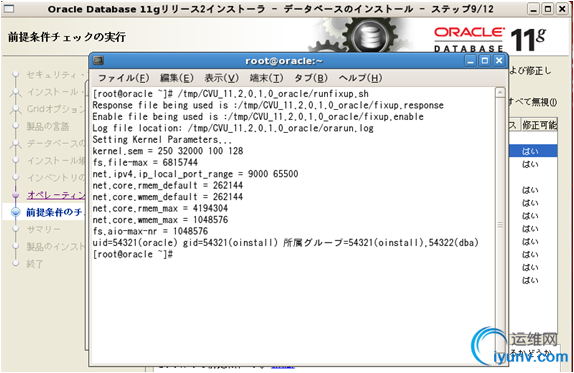Image resolution: width=574 pixels, height=373 pixels.
Task: Select the インベントリ installer step
Action: point(56,178)
